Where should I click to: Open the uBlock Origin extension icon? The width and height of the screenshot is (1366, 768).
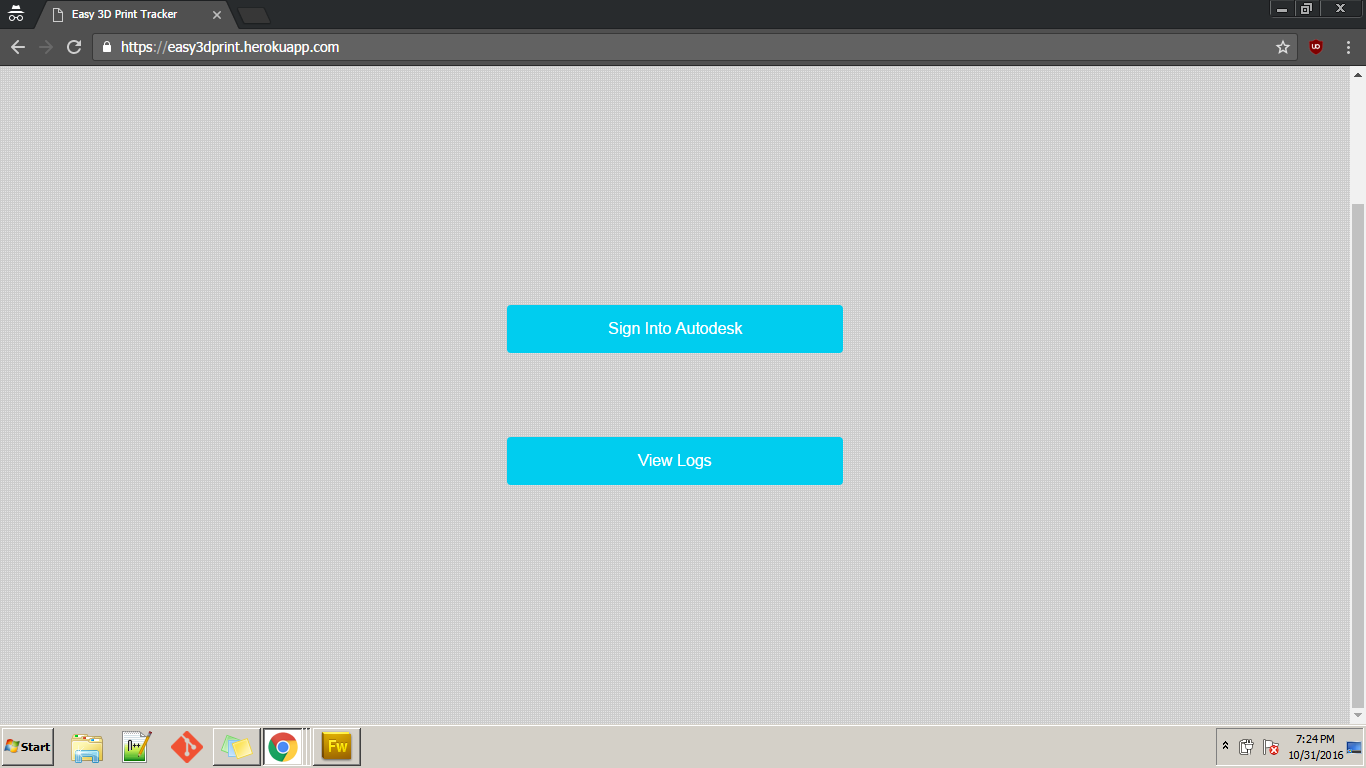point(1316,47)
